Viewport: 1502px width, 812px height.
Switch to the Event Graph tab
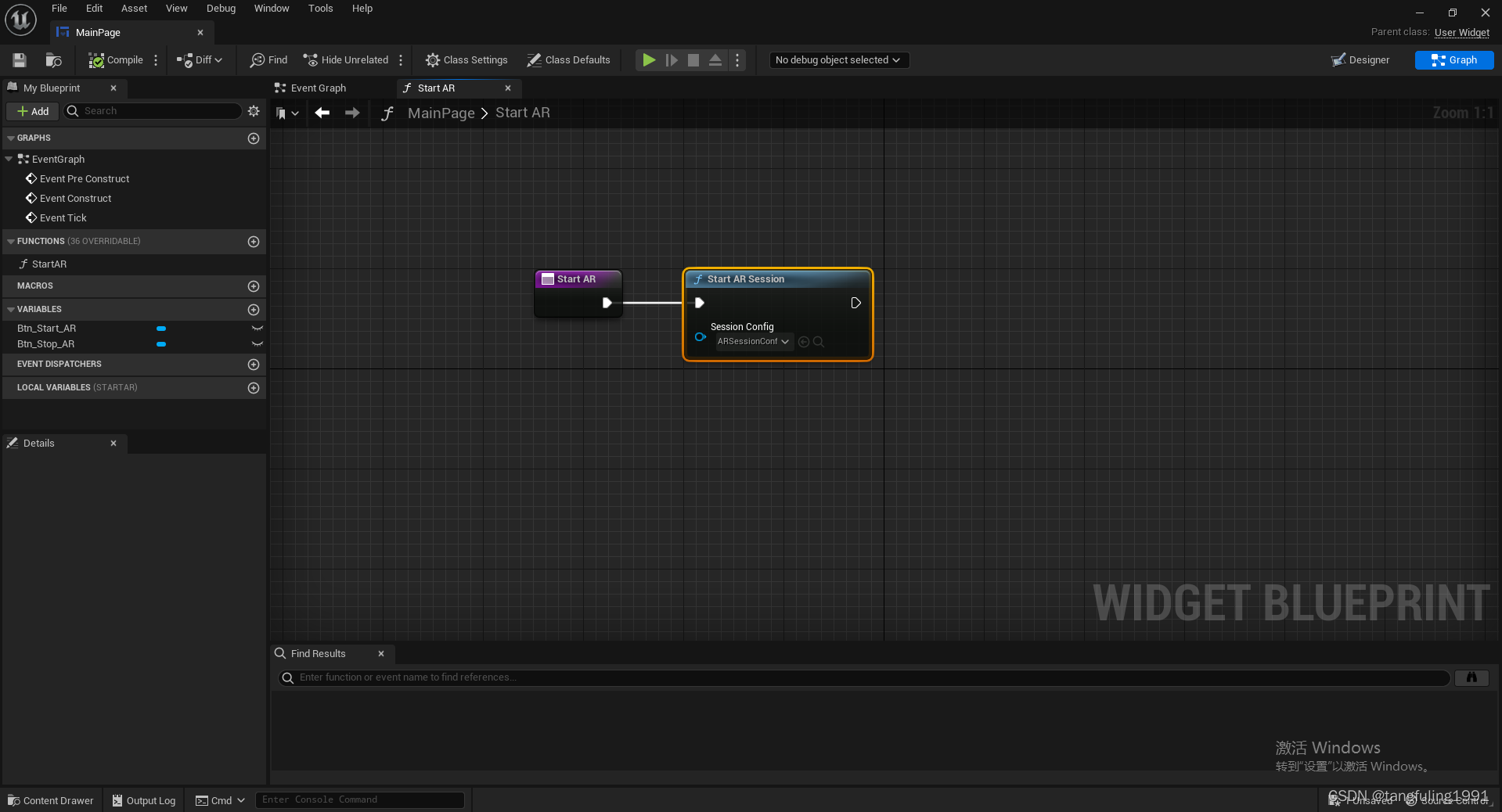click(318, 88)
